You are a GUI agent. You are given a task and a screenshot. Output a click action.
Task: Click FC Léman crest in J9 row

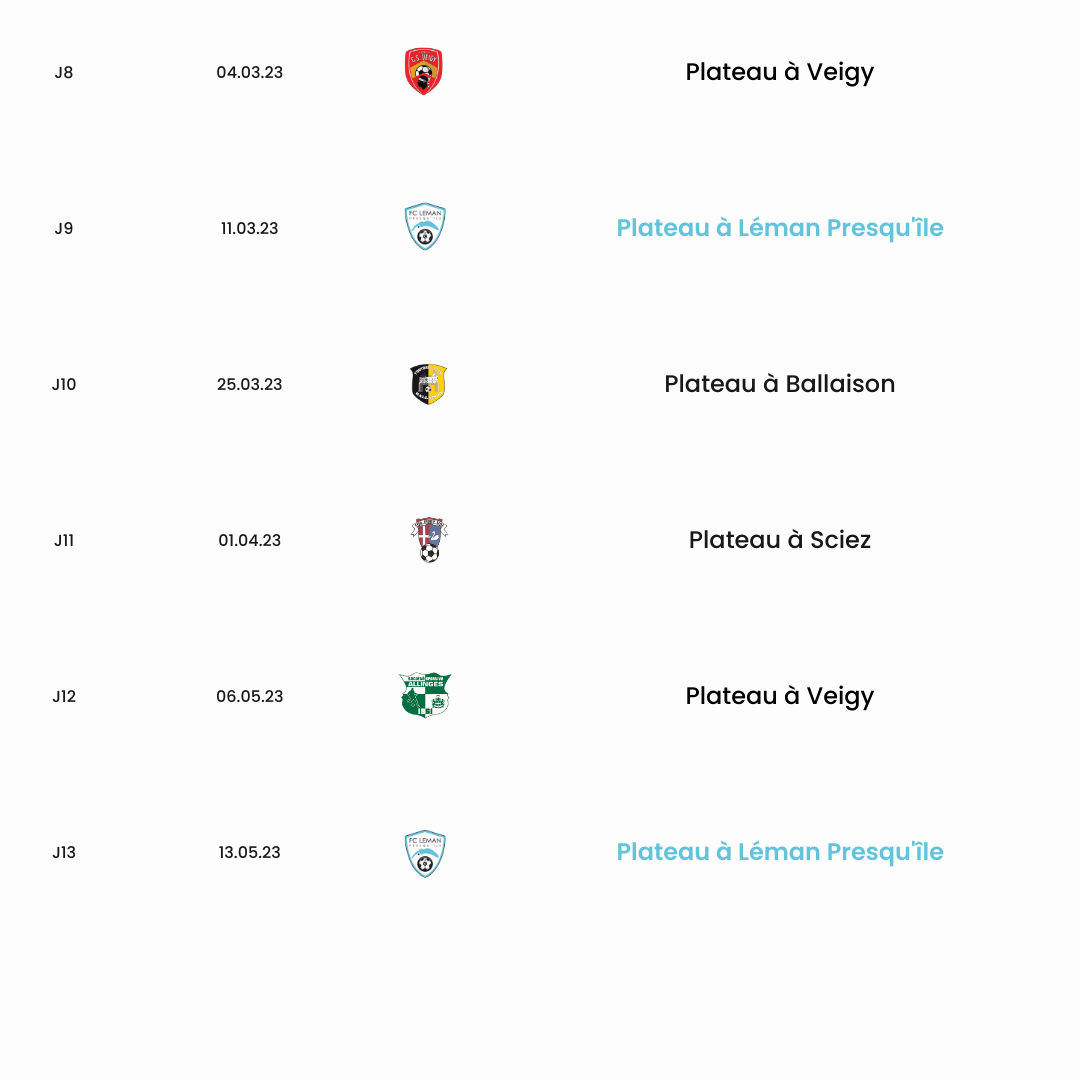[x=425, y=227]
